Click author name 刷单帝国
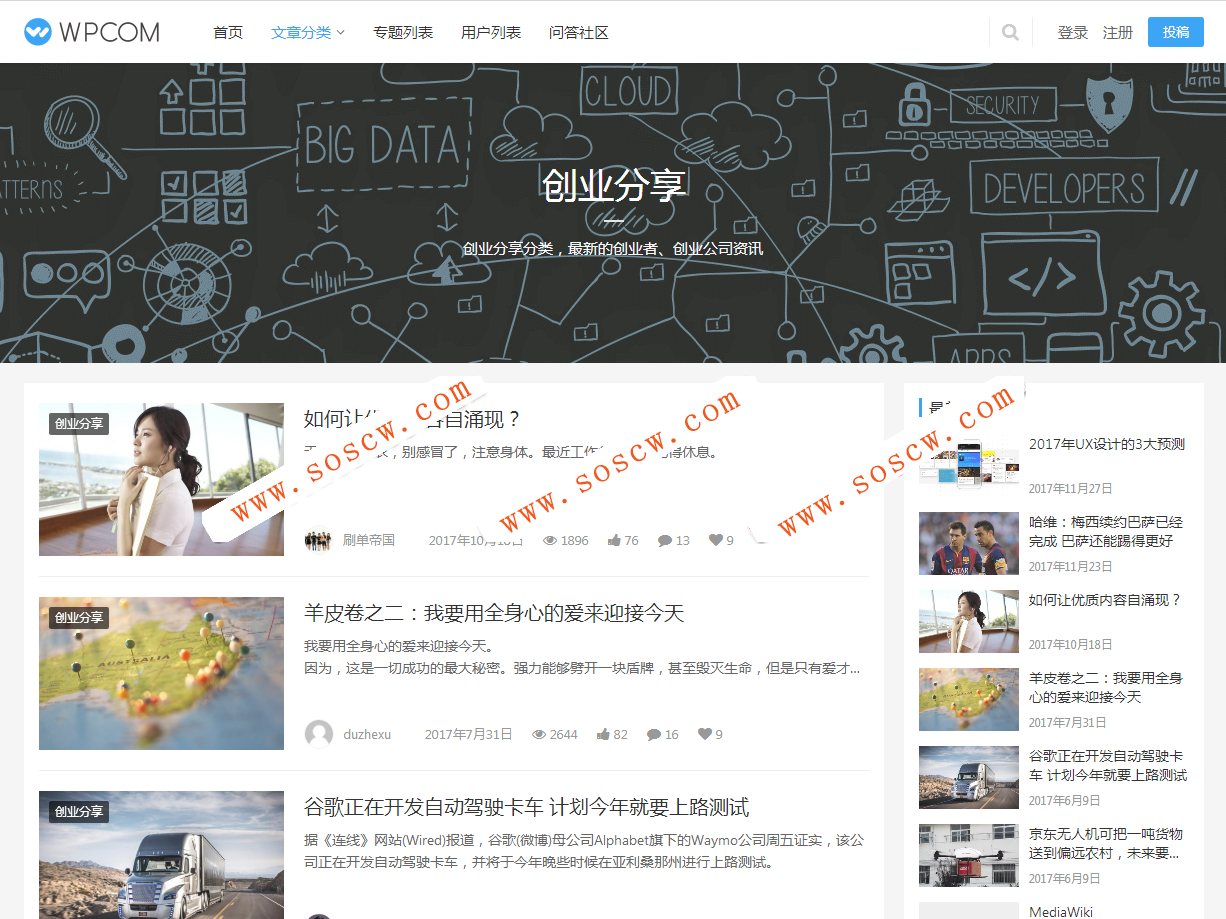The height and width of the screenshot is (919, 1226). (369, 540)
